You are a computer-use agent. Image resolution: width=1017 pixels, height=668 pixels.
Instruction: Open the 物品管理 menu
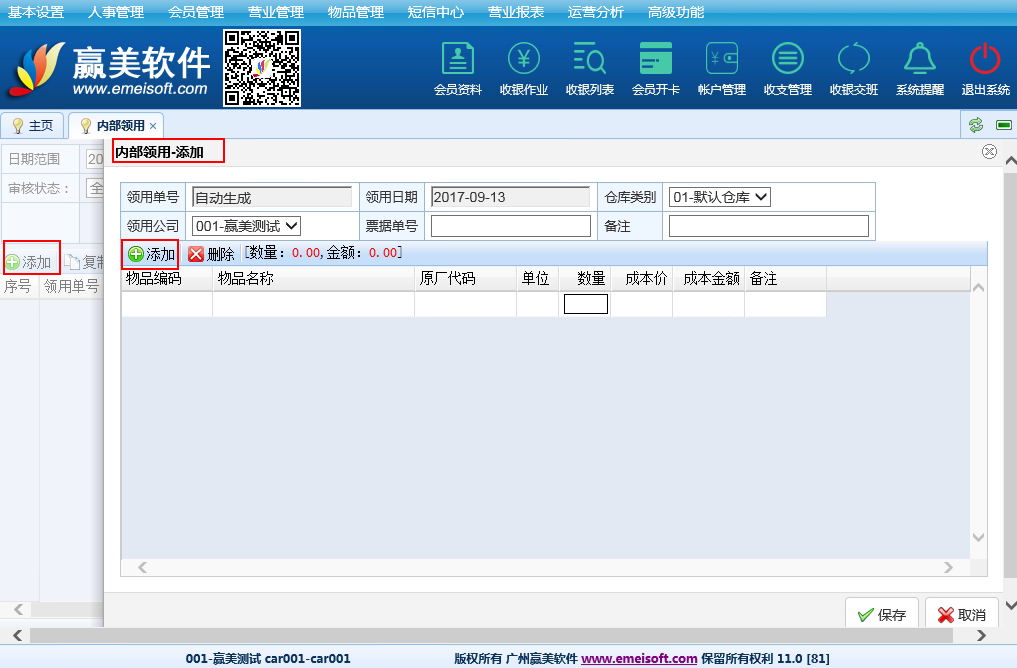coord(355,12)
